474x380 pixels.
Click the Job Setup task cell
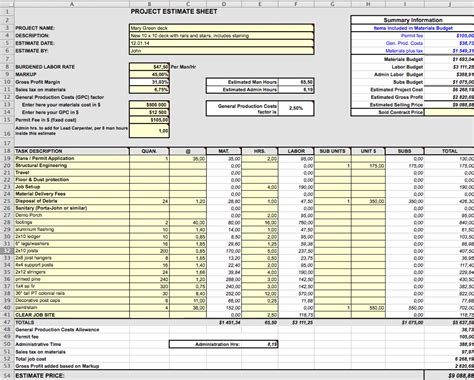(72, 187)
